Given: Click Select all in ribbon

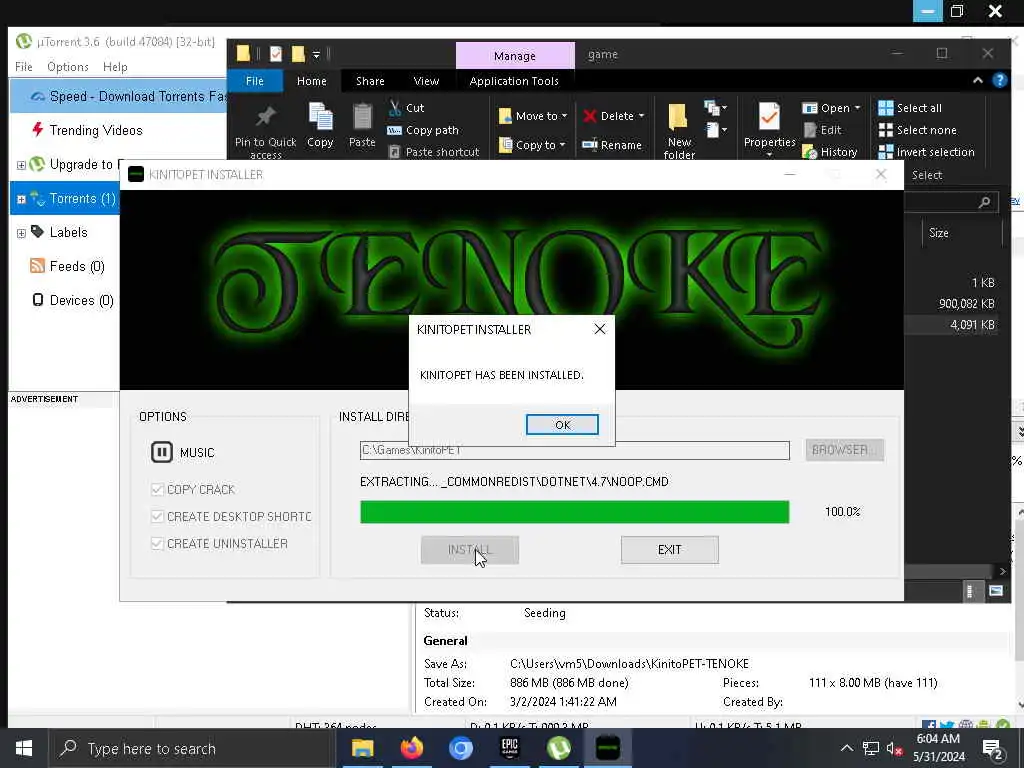Looking at the screenshot, I should coord(910,108).
